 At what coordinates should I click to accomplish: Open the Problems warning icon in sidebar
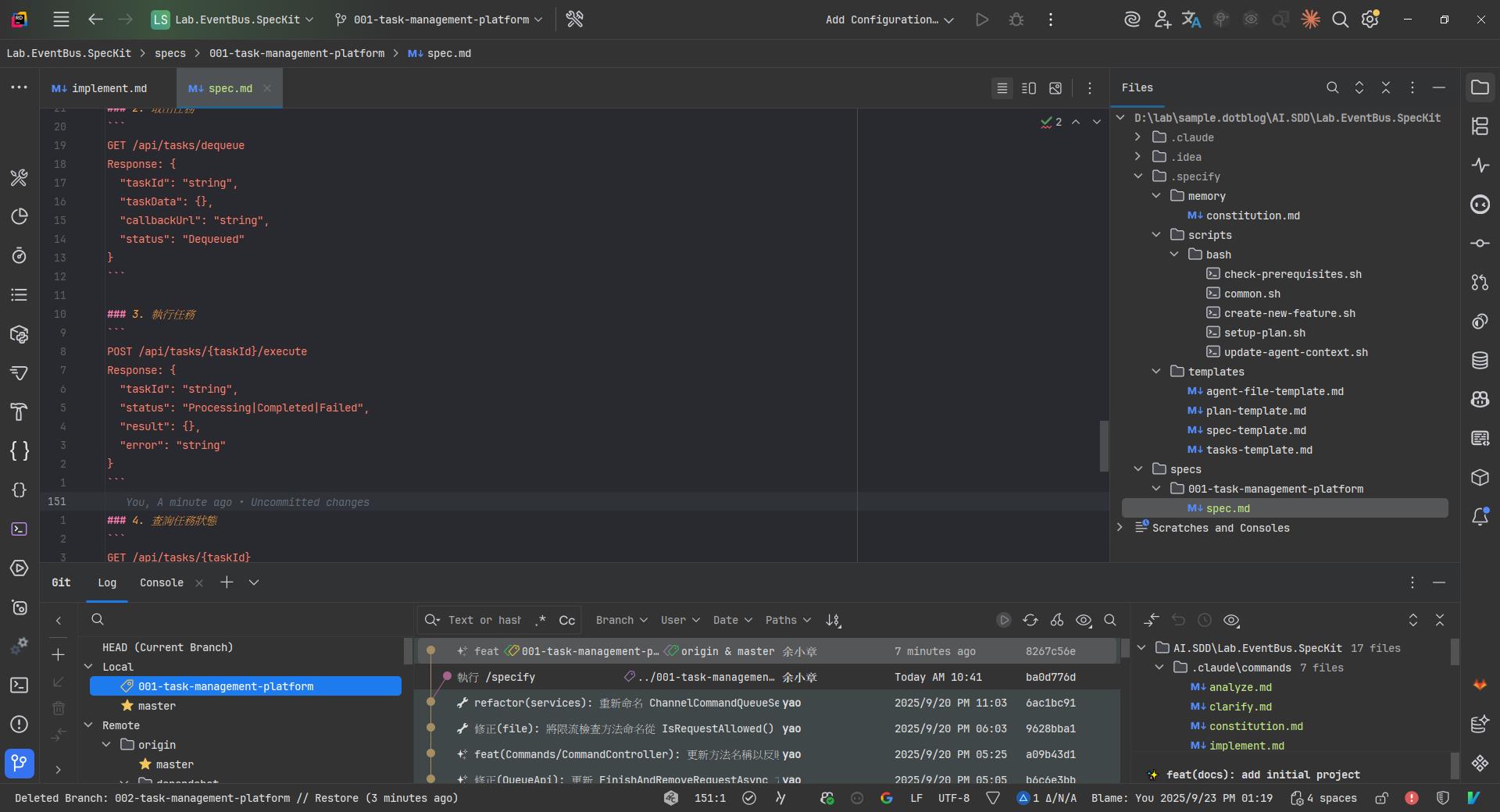tap(20, 724)
